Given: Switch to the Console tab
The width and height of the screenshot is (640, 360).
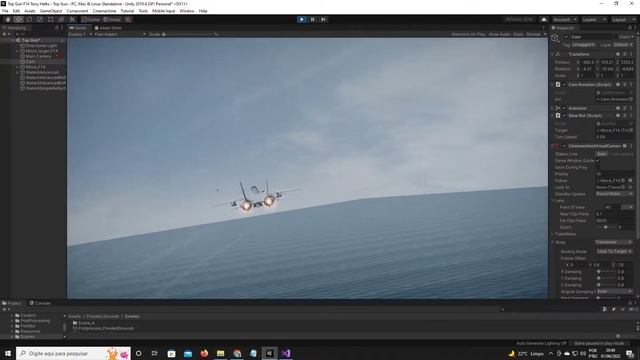Looking at the screenshot, I should click(x=40, y=303).
